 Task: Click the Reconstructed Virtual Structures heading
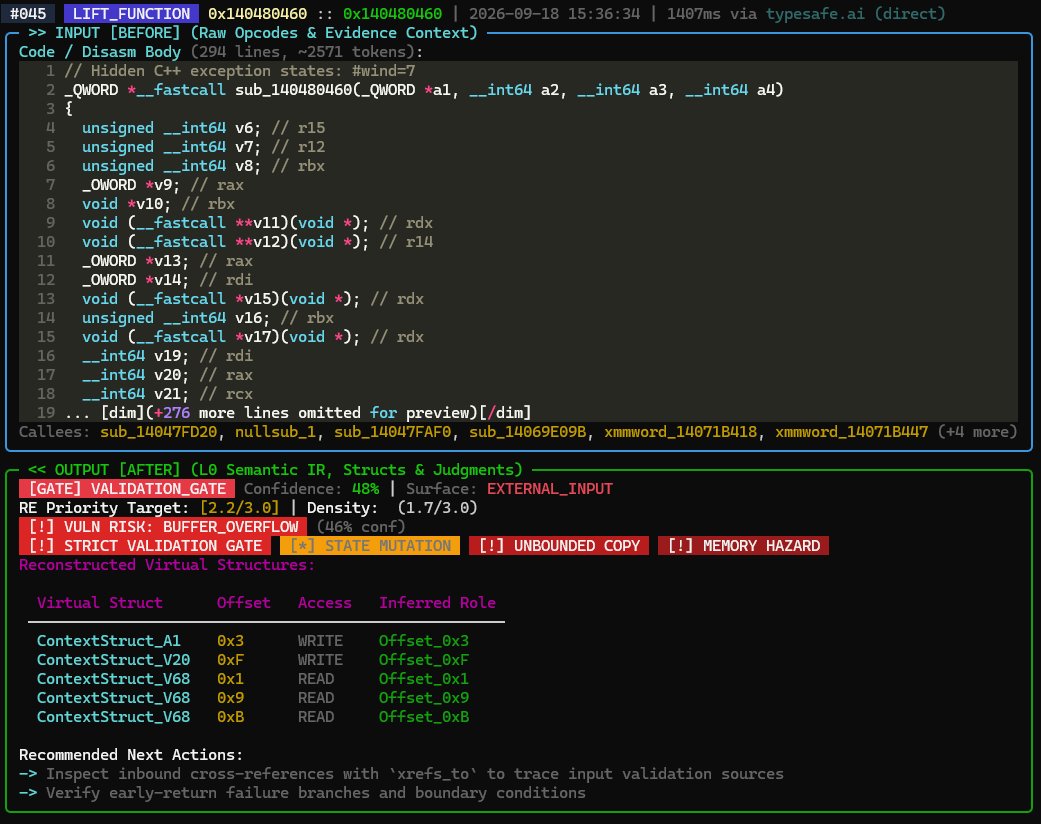[x=167, y=565]
